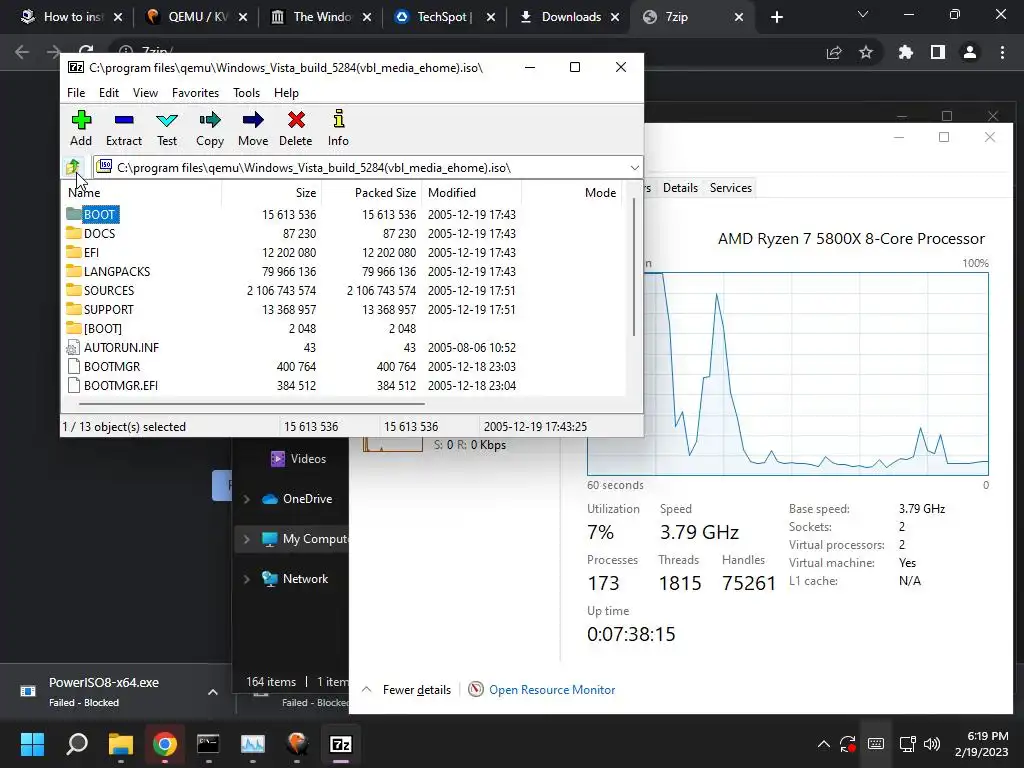Open the Help menu in 7-Zip
The image size is (1024, 768).
point(286,93)
